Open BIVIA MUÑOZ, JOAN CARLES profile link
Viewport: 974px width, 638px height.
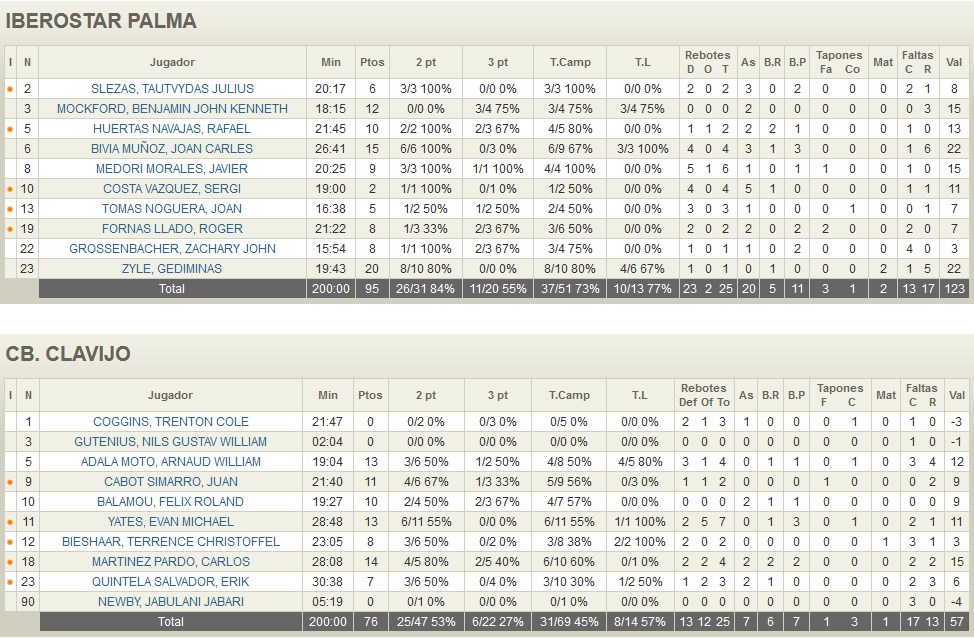click(x=172, y=149)
